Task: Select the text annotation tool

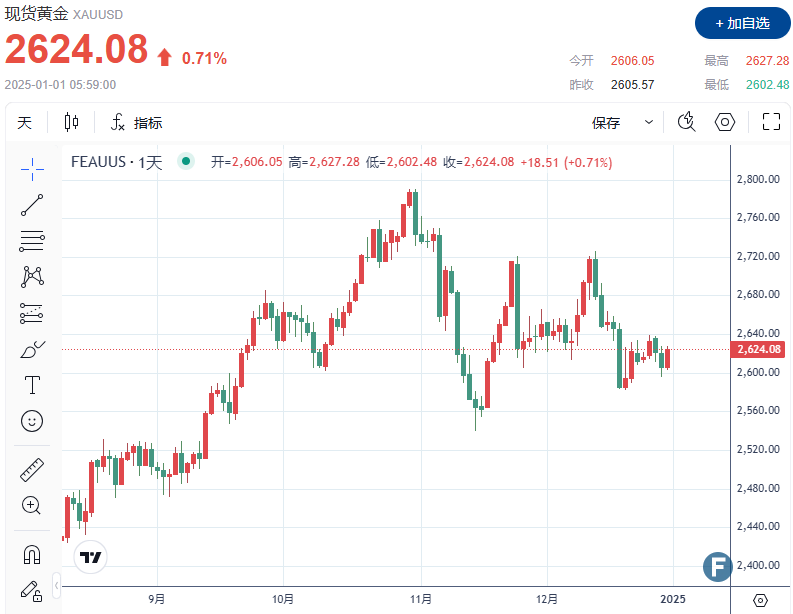Action: tap(32, 385)
